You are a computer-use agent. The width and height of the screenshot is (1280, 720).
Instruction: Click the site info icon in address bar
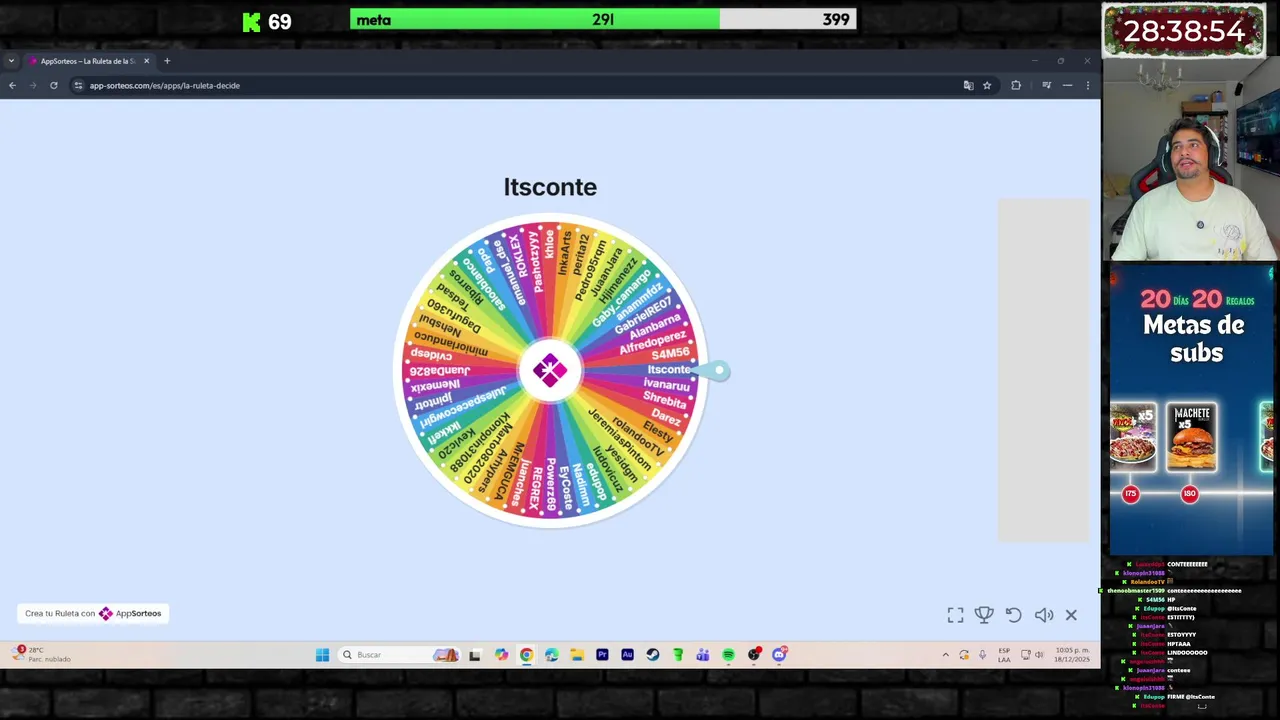tap(78, 85)
